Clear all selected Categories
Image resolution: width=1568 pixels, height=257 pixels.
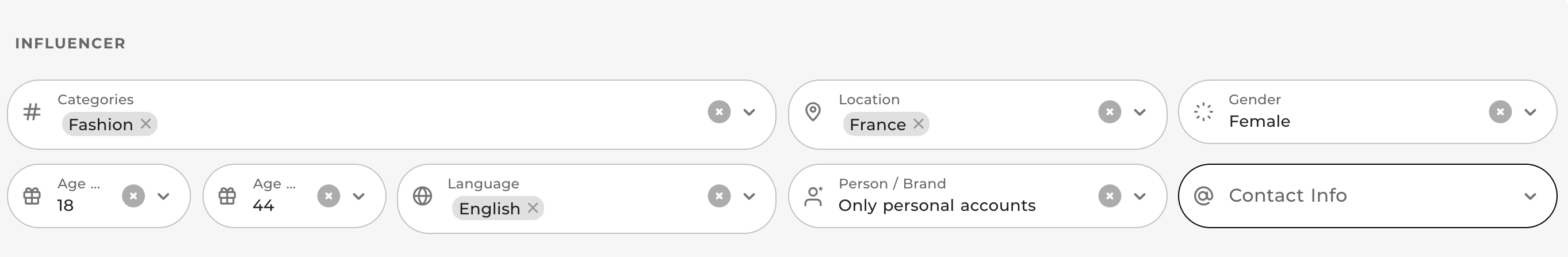tap(719, 112)
